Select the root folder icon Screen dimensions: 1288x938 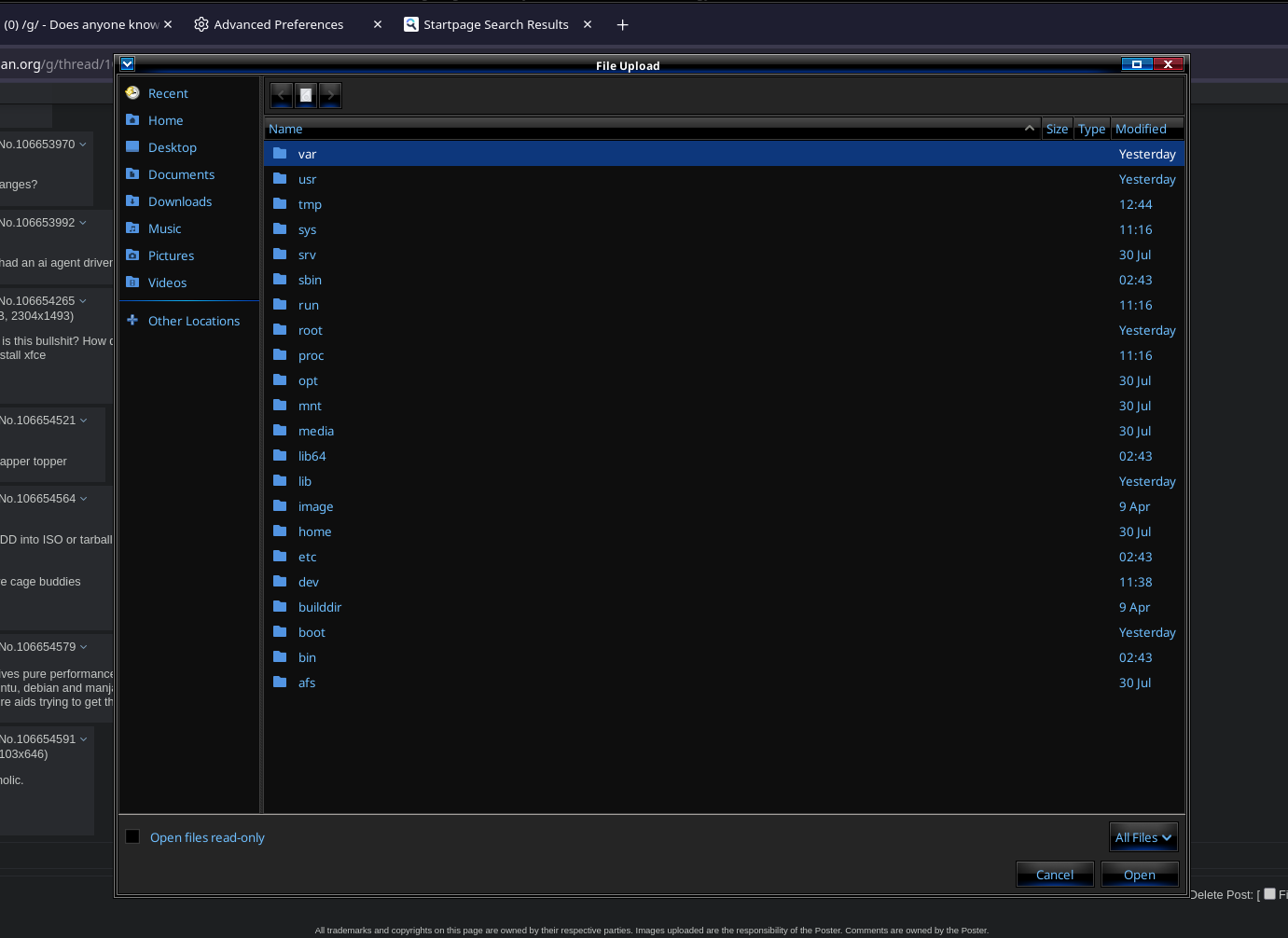tap(280, 330)
